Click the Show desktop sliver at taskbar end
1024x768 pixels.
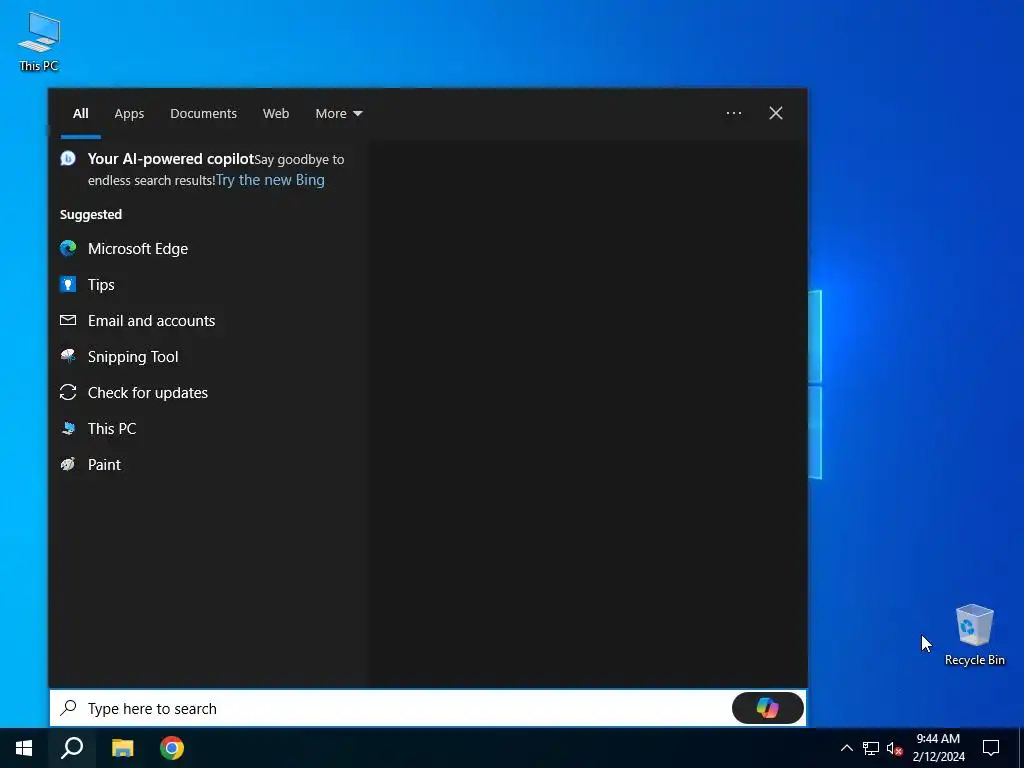coord(1021,748)
